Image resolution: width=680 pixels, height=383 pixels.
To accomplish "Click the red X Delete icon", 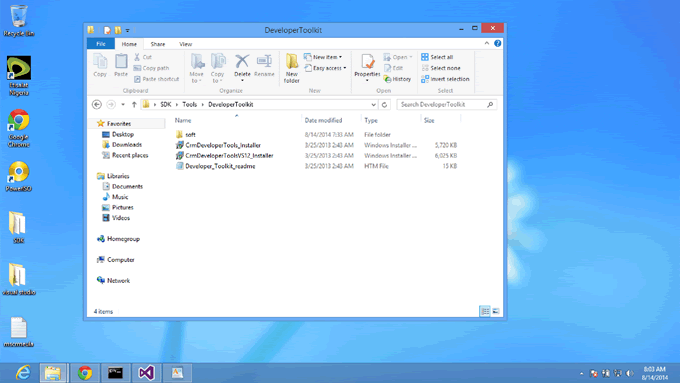I will (242, 61).
